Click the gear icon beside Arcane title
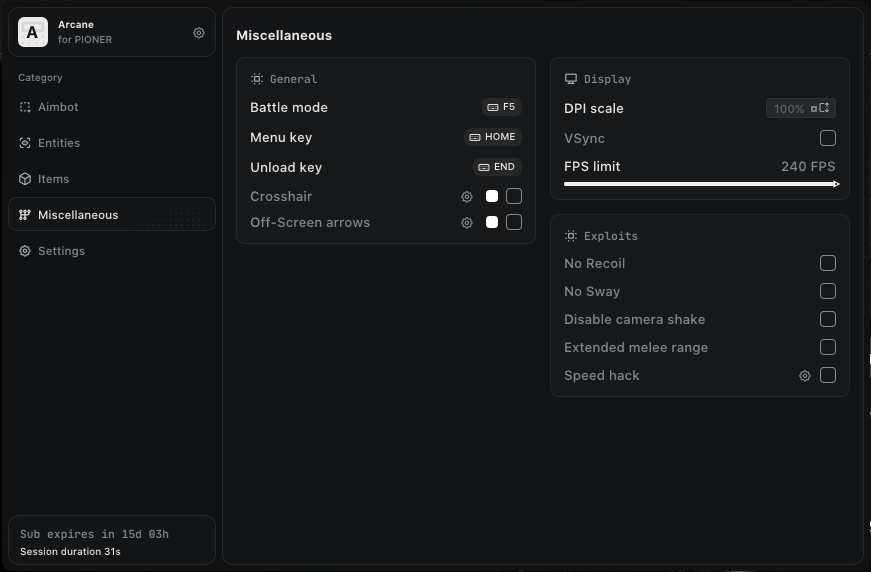871x572 pixels. [199, 33]
